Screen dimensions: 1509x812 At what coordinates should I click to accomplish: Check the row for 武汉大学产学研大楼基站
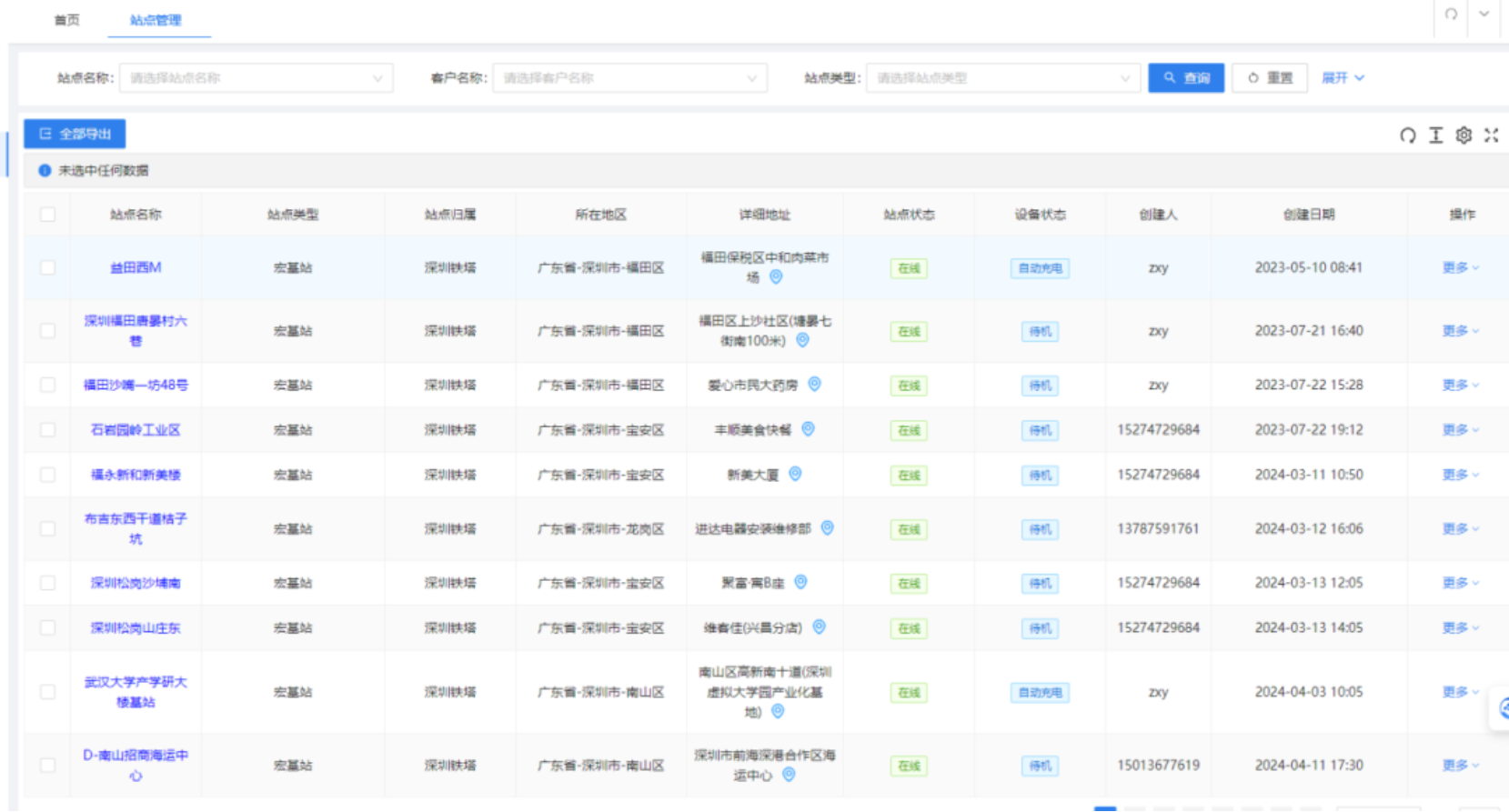47,692
